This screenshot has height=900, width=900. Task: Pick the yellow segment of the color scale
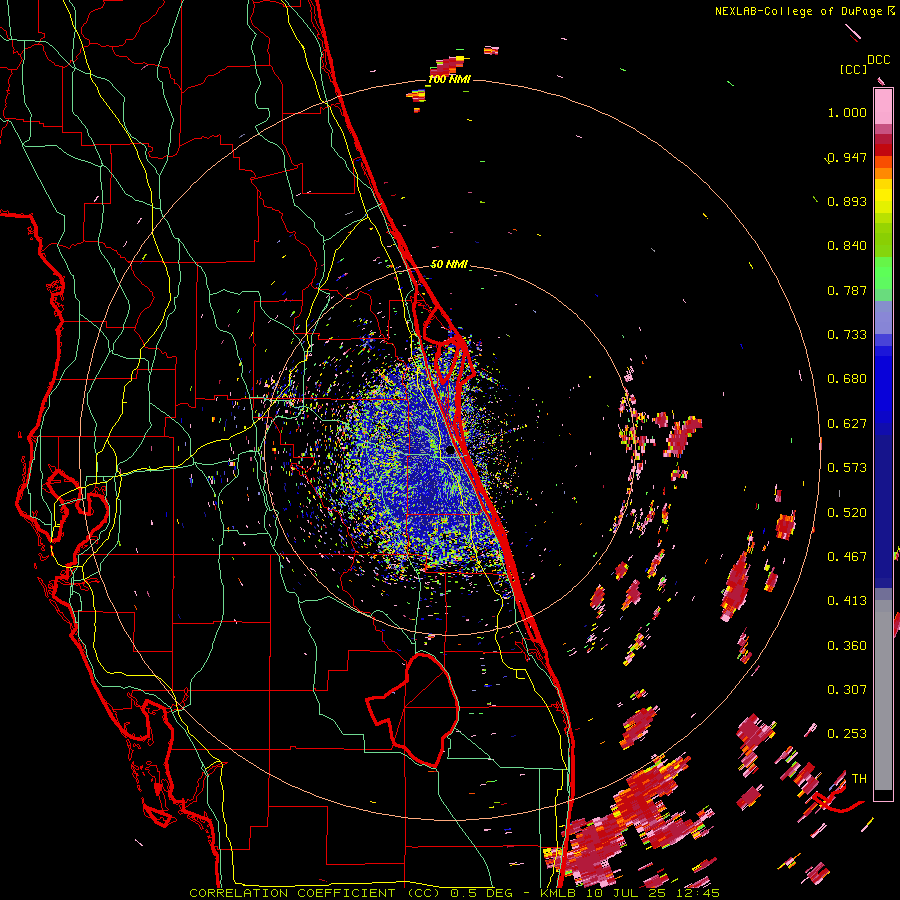point(883,196)
